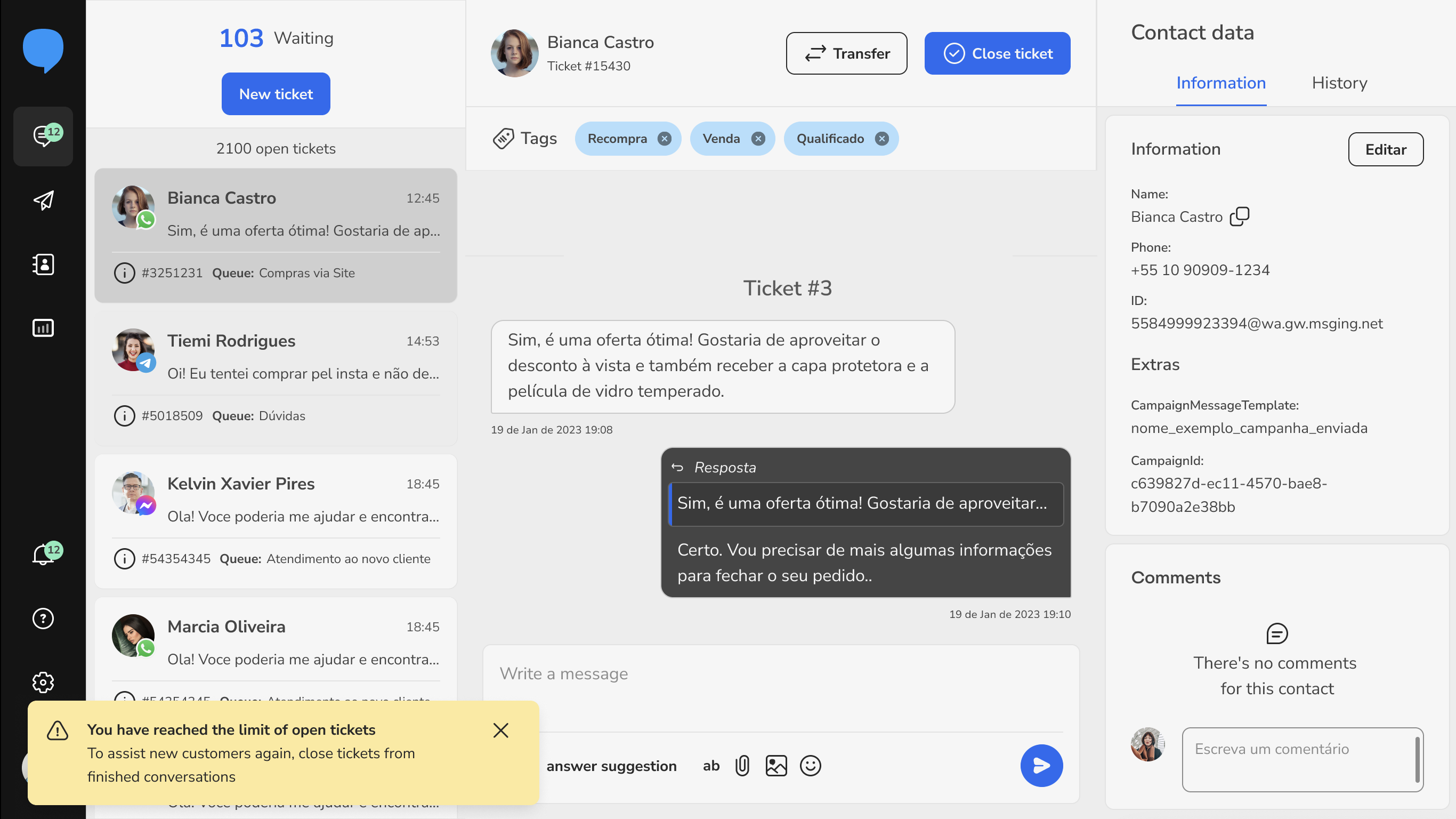The height and width of the screenshot is (819, 1456).
Task: Click the 19 de Jan de 2023 19:10 timestamp
Action: tap(1009, 614)
